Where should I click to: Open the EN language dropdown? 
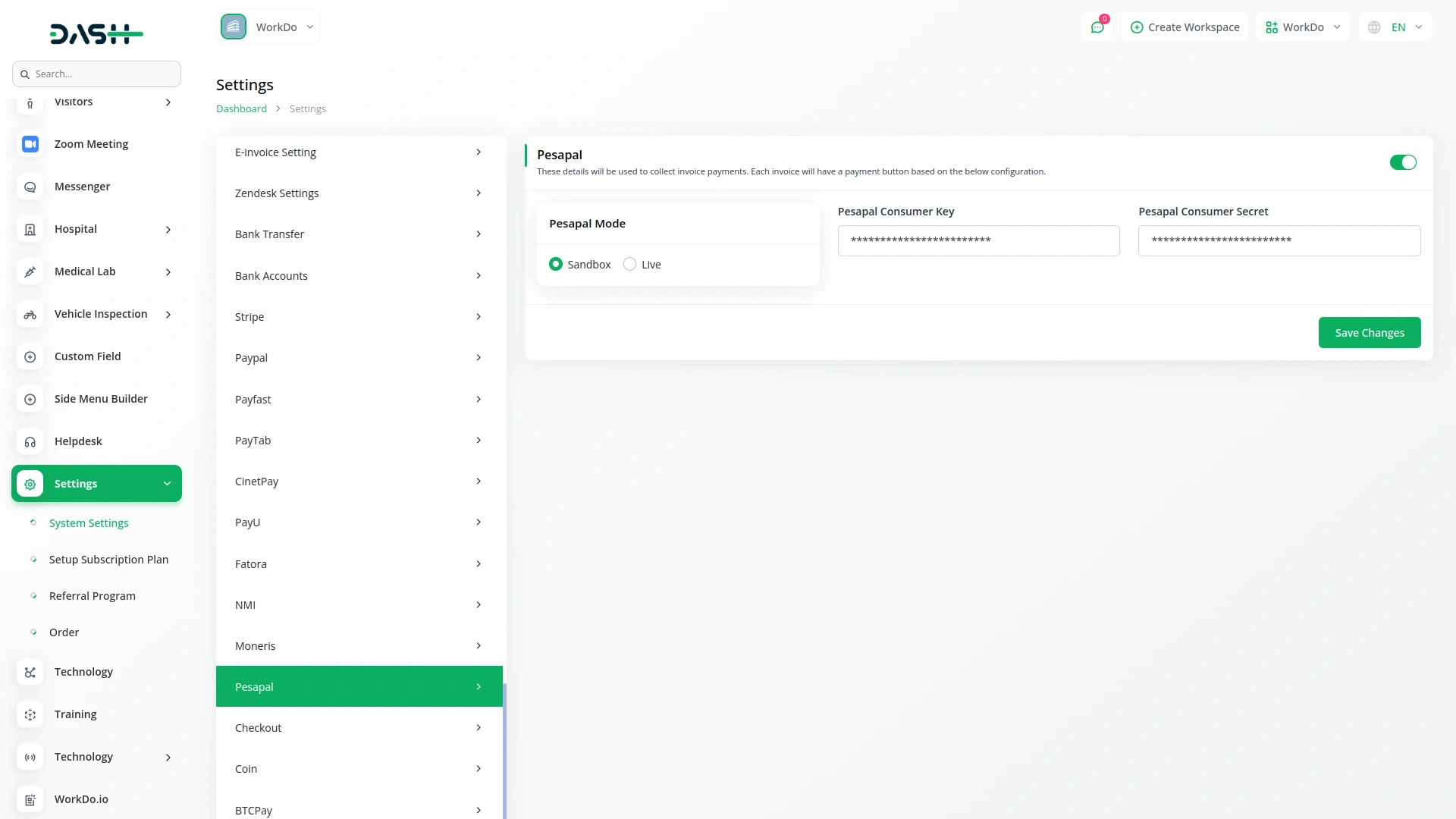click(1395, 27)
